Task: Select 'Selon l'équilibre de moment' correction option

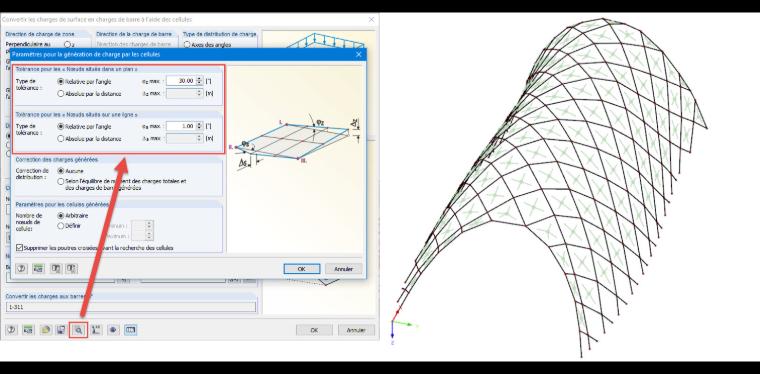Action: pyautogui.click(x=61, y=181)
